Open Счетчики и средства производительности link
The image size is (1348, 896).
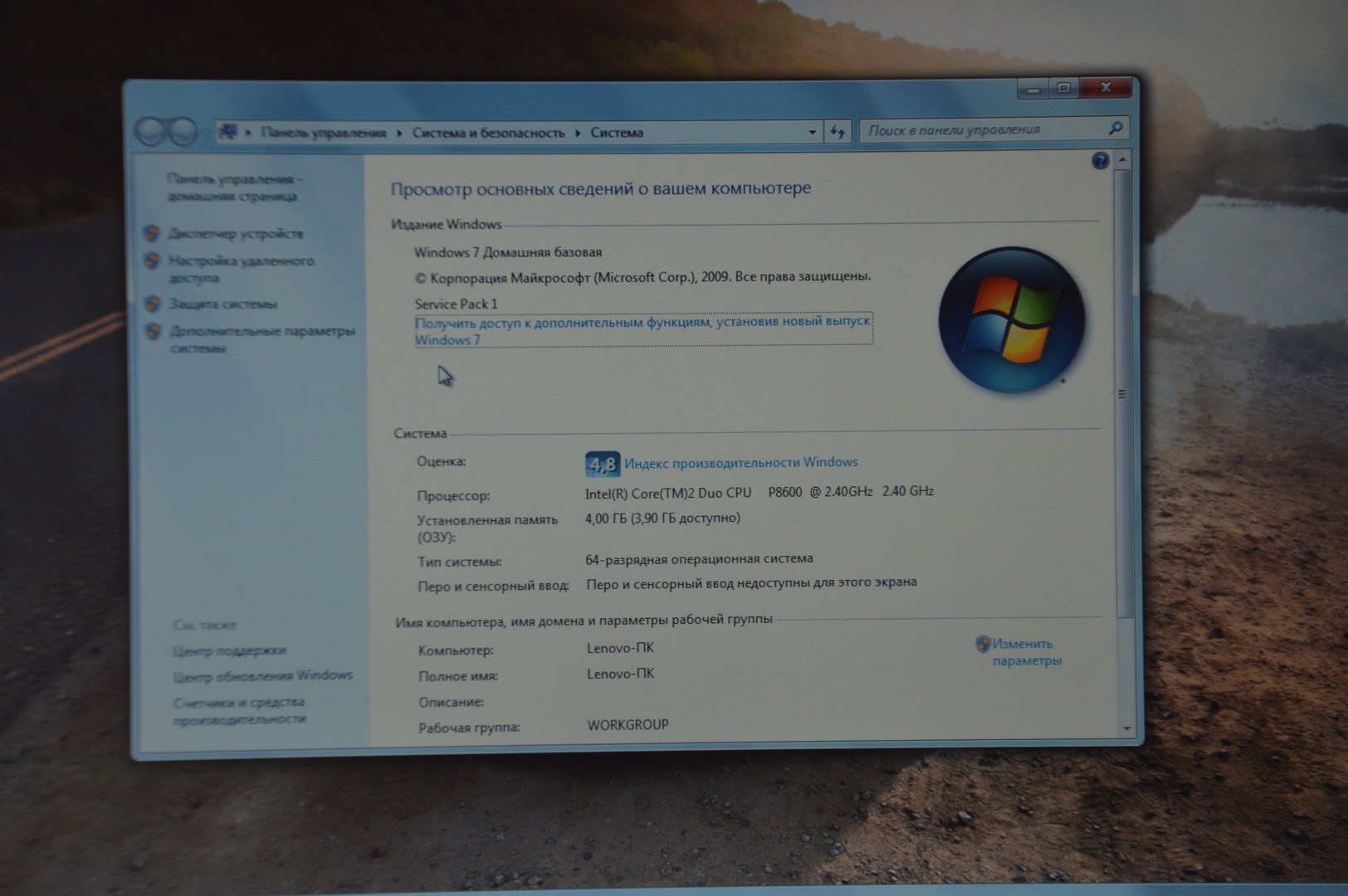point(240,710)
